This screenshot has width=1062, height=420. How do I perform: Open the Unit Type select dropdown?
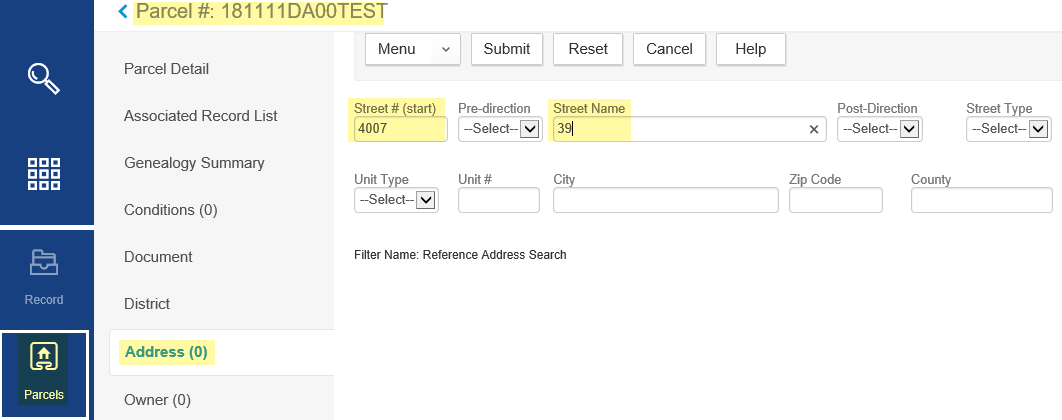[396, 200]
